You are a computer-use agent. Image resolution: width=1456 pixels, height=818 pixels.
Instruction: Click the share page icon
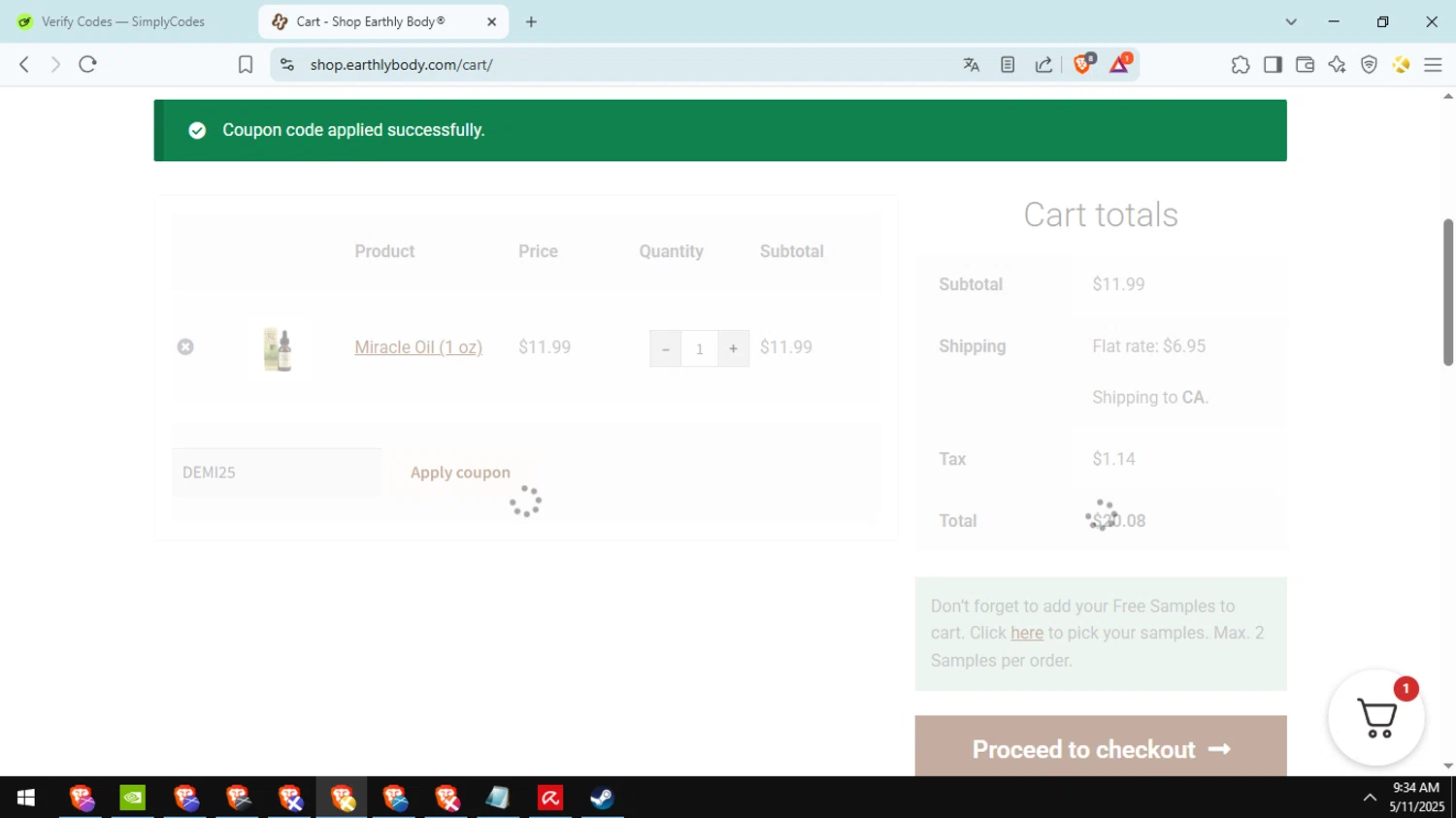pos(1043,65)
